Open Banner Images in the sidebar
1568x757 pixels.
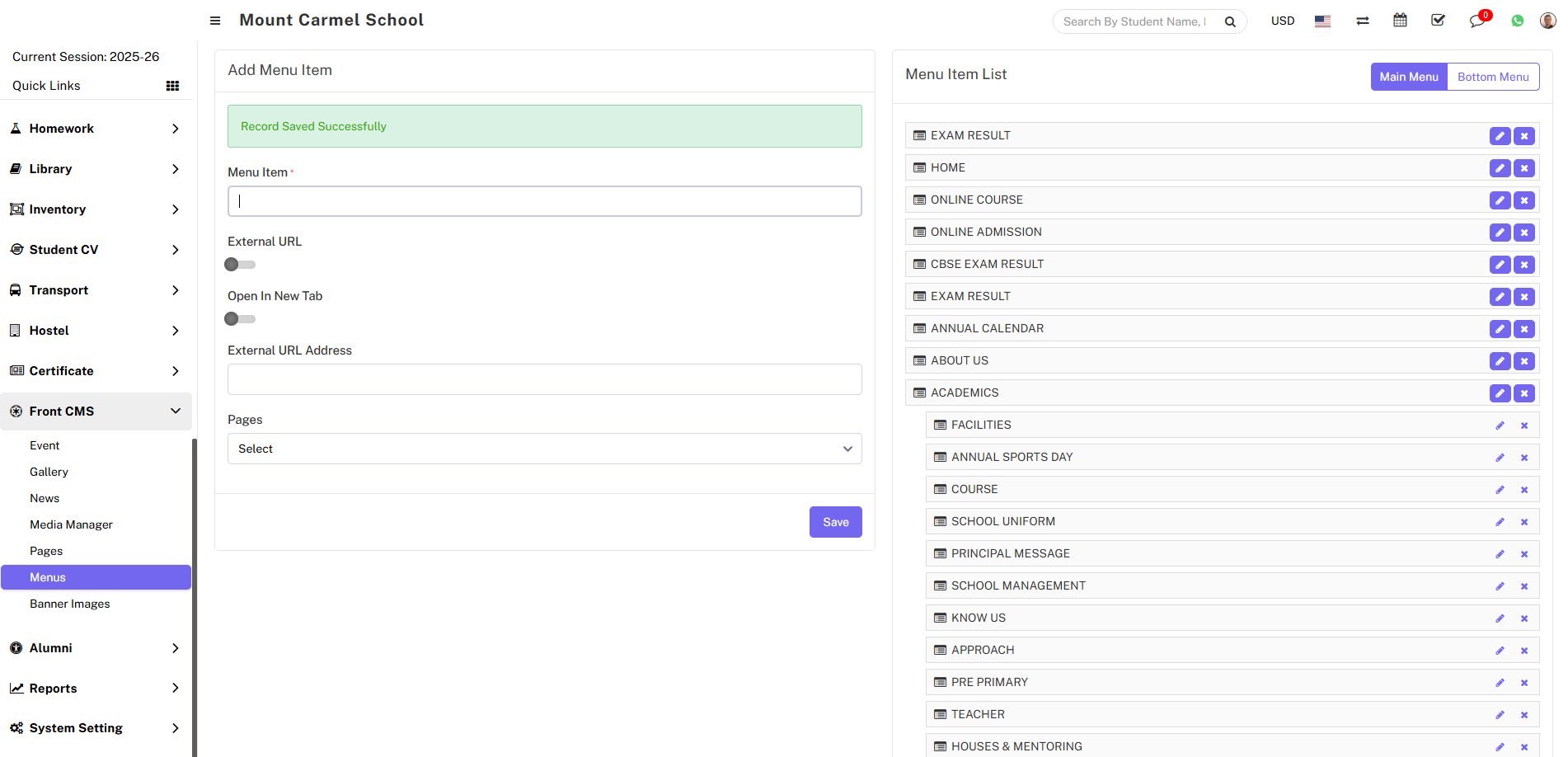pos(70,604)
